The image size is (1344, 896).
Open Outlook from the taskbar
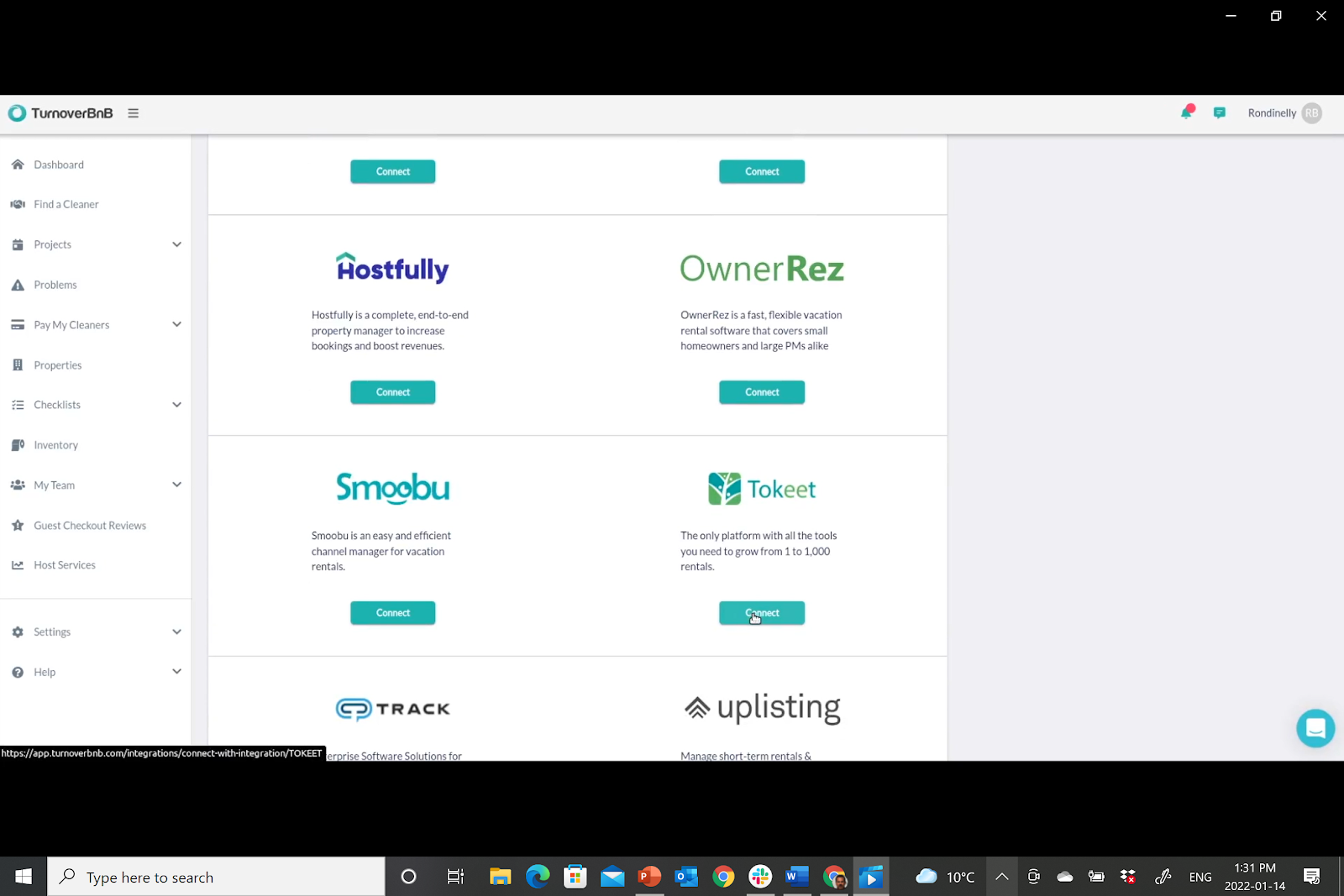(x=686, y=877)
